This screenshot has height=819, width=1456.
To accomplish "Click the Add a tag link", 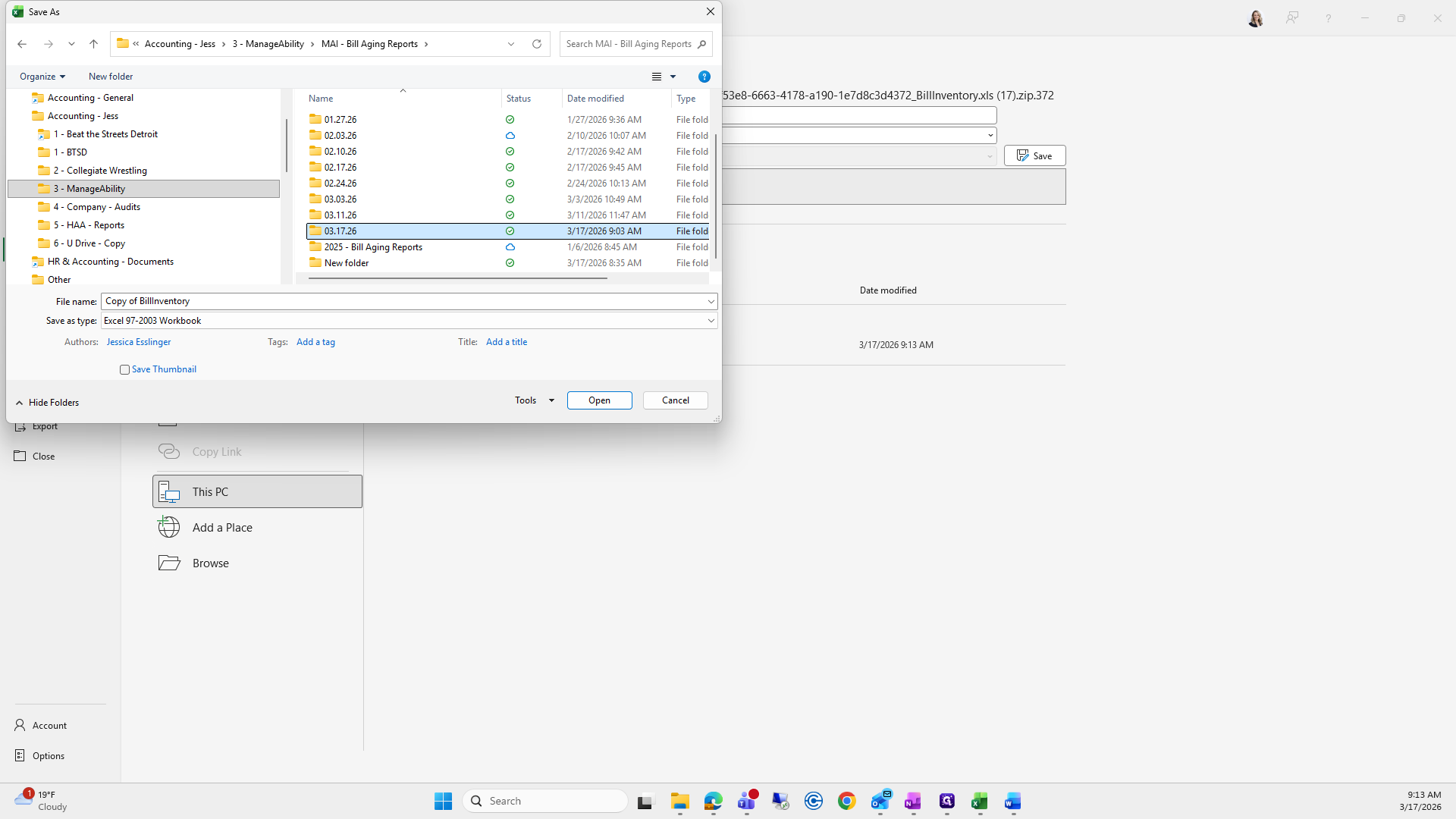I will pyautogui.click(x=315, y=342).
